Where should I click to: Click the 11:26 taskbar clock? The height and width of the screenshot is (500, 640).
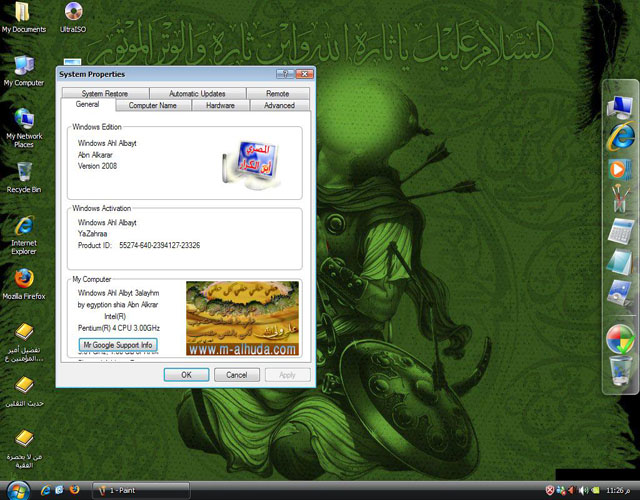click(620, 490)
